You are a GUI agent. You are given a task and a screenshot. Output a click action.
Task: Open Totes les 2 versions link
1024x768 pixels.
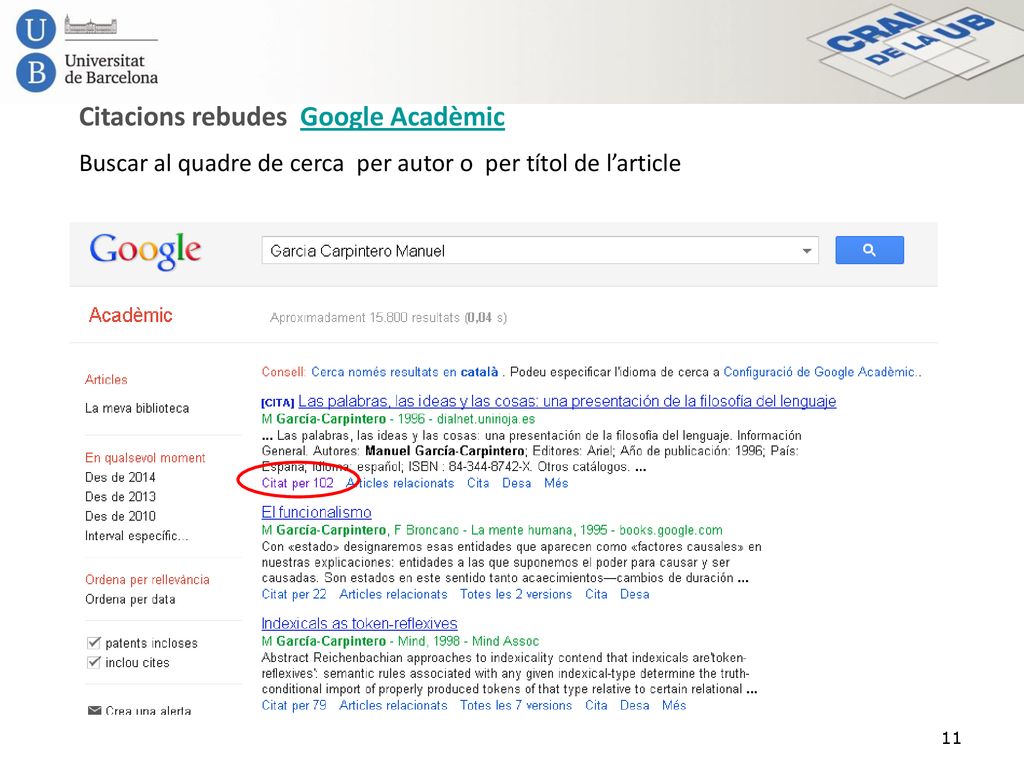(516, 594)
